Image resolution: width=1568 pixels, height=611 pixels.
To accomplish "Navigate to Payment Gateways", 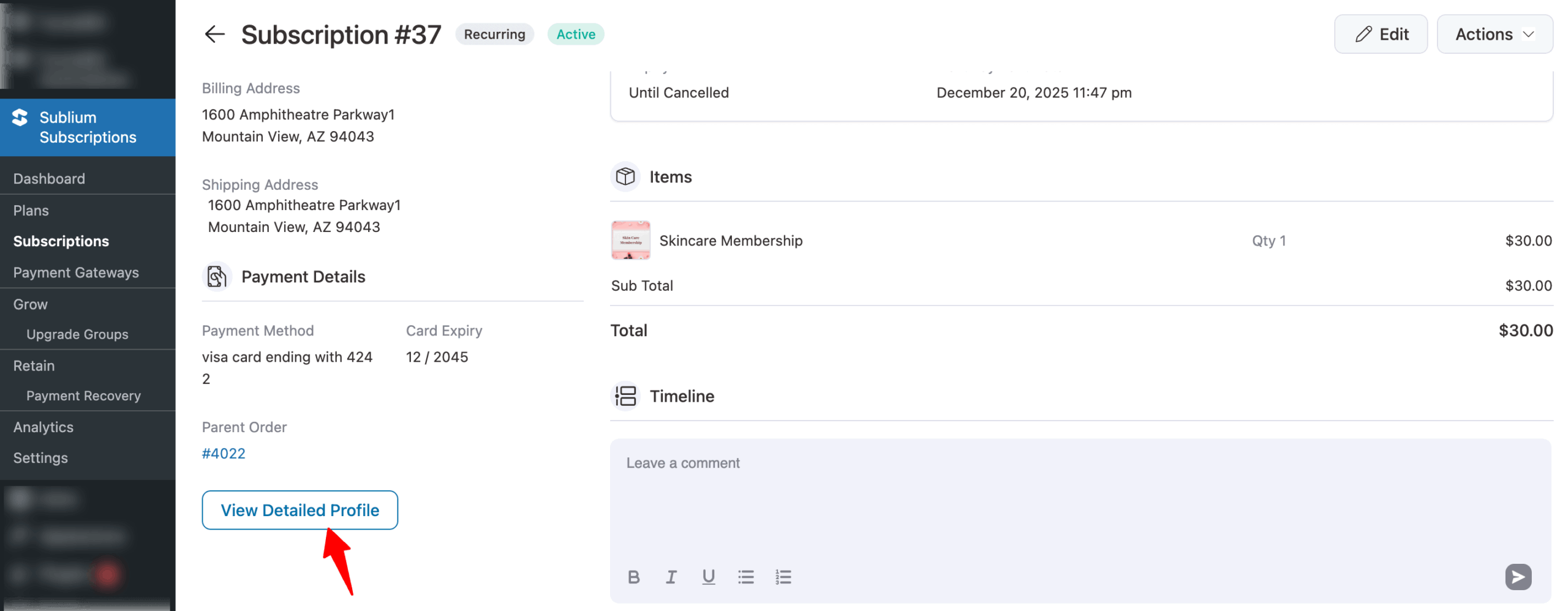I will (x=76, y=272).
